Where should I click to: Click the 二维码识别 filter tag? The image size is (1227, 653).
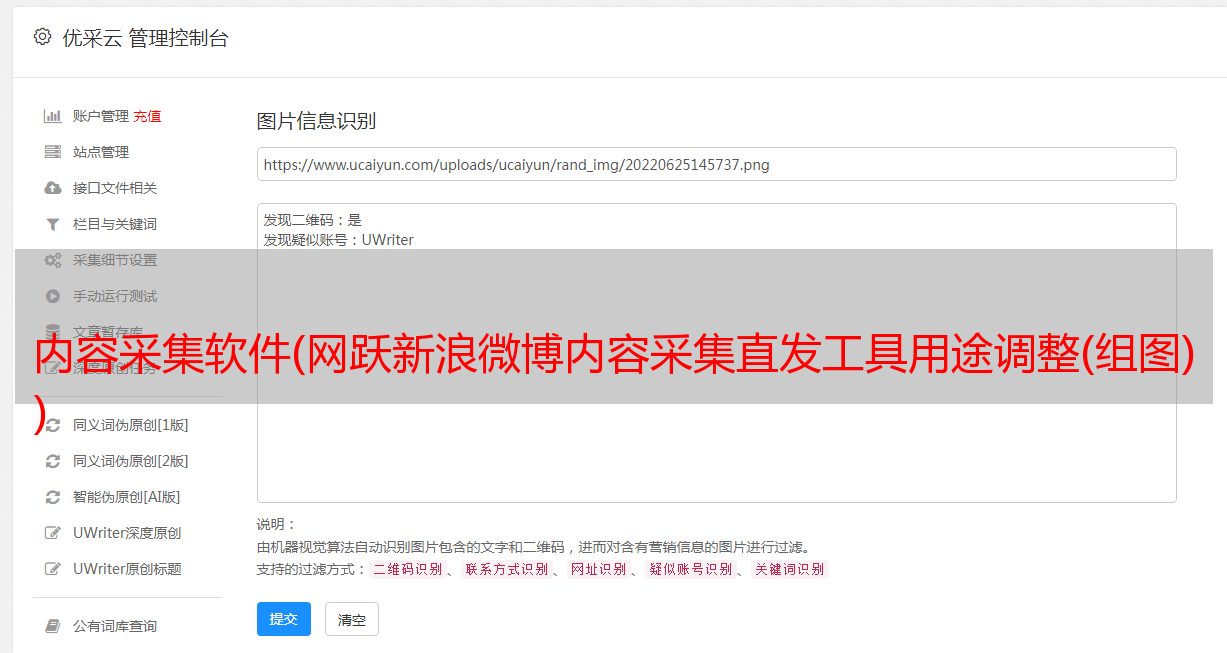point(408,569)
